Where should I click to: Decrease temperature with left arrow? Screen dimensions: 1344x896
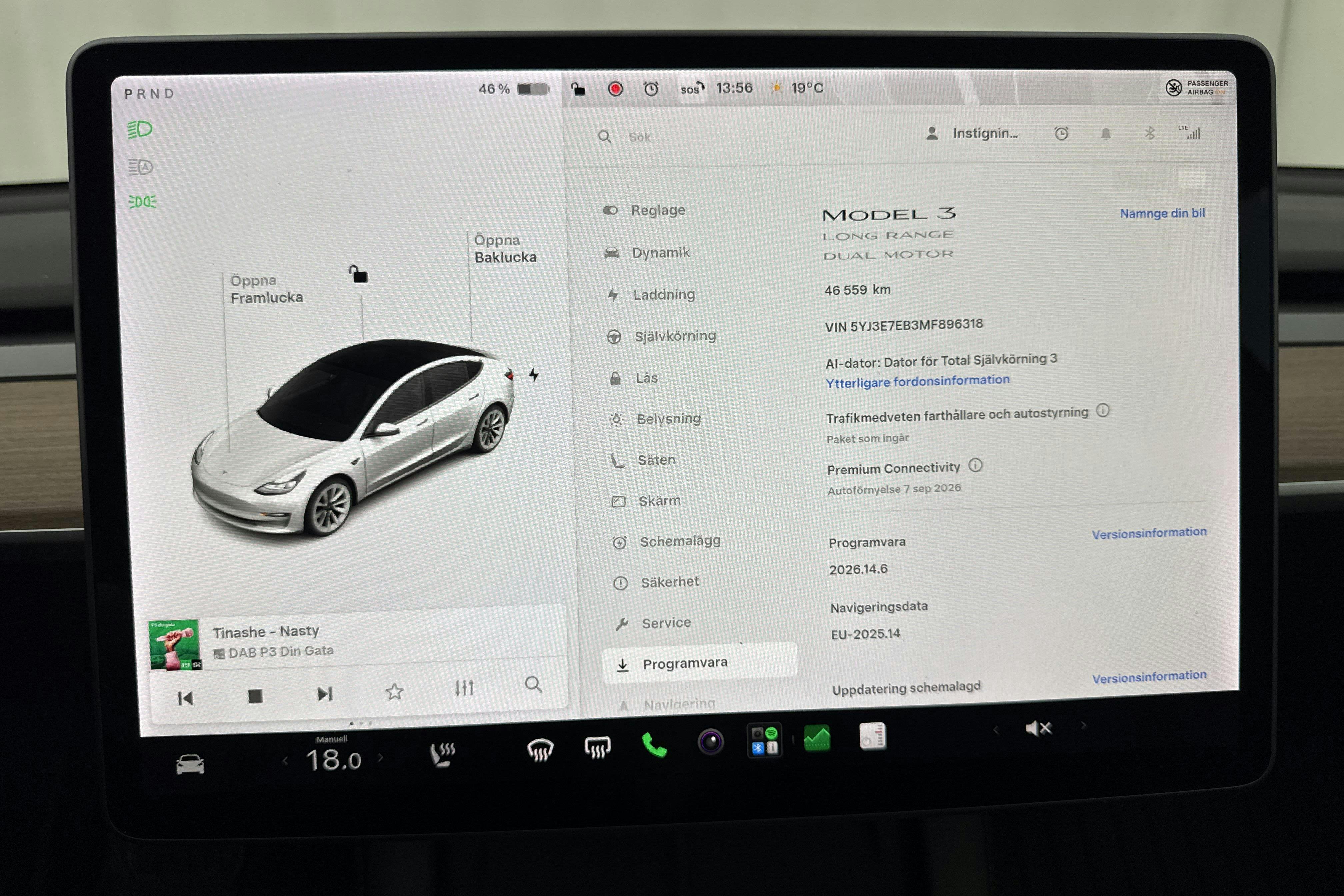(286, 761)
